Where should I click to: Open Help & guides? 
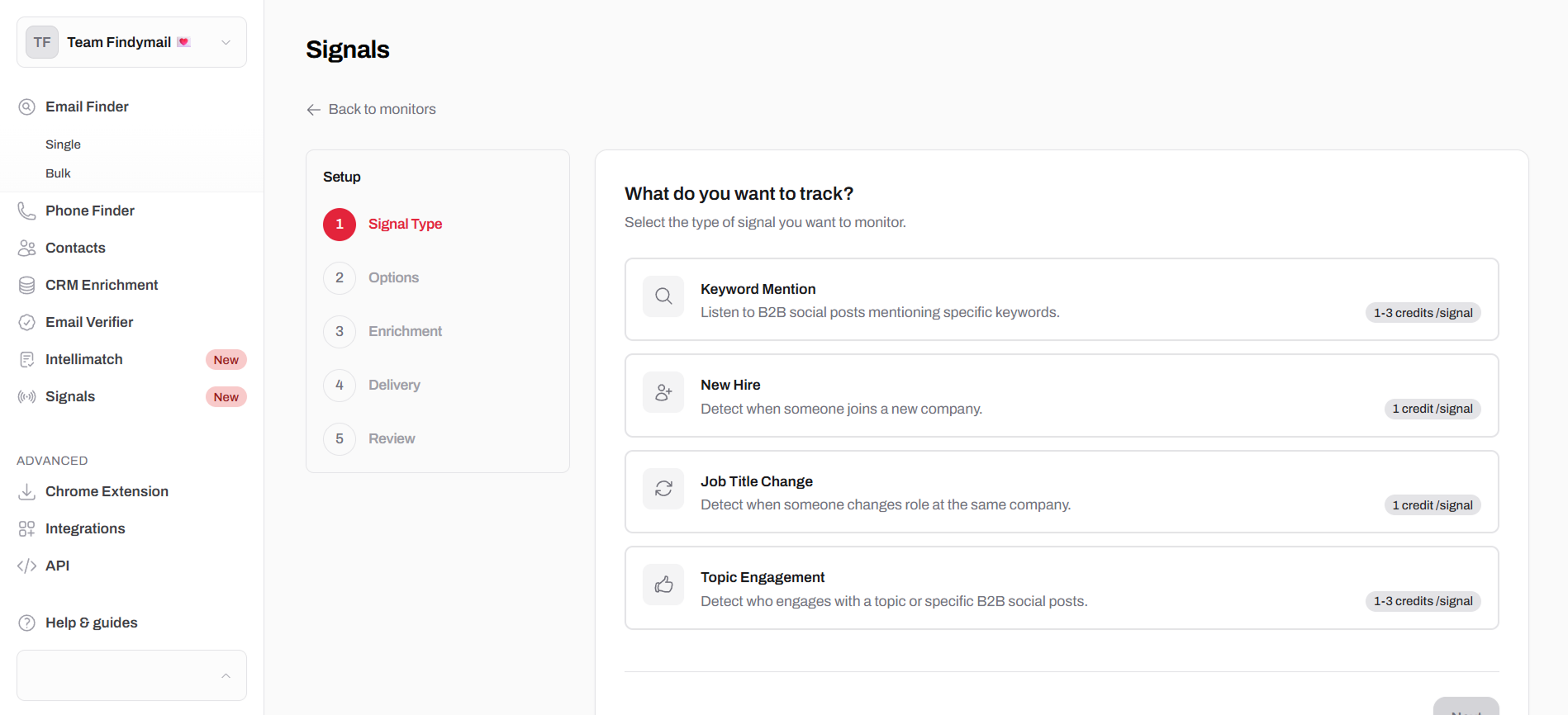(x=91, y=623)
